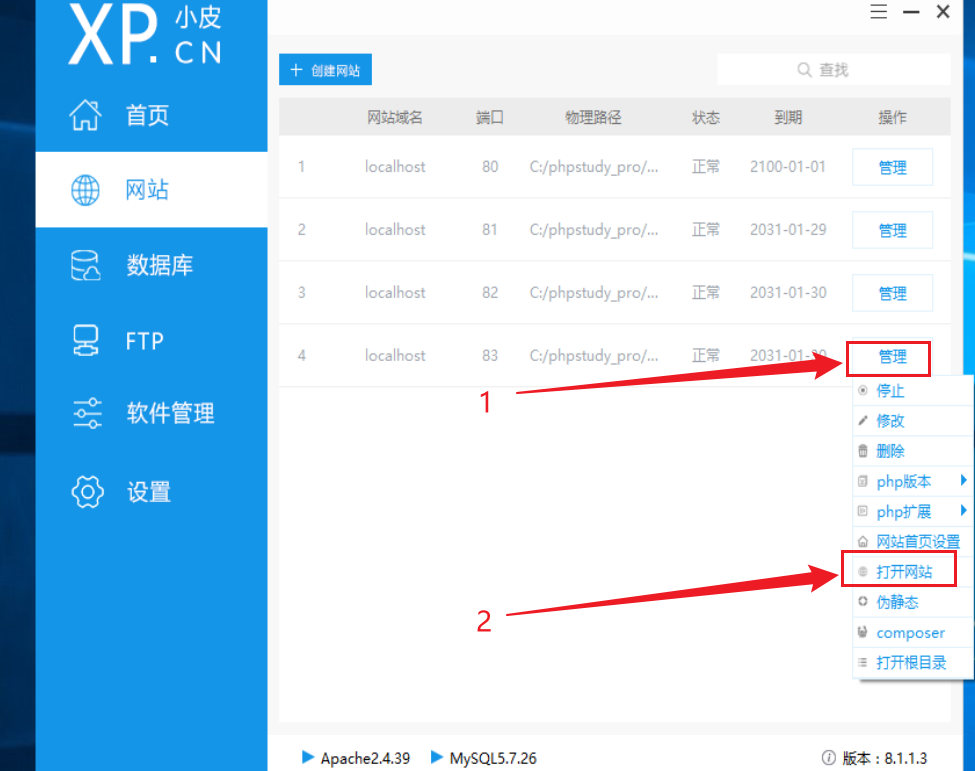Viewport: 975px width, 771px height.
Task: Click port number 83 cell
Action: pyautogui.click(x=490, y=355)
